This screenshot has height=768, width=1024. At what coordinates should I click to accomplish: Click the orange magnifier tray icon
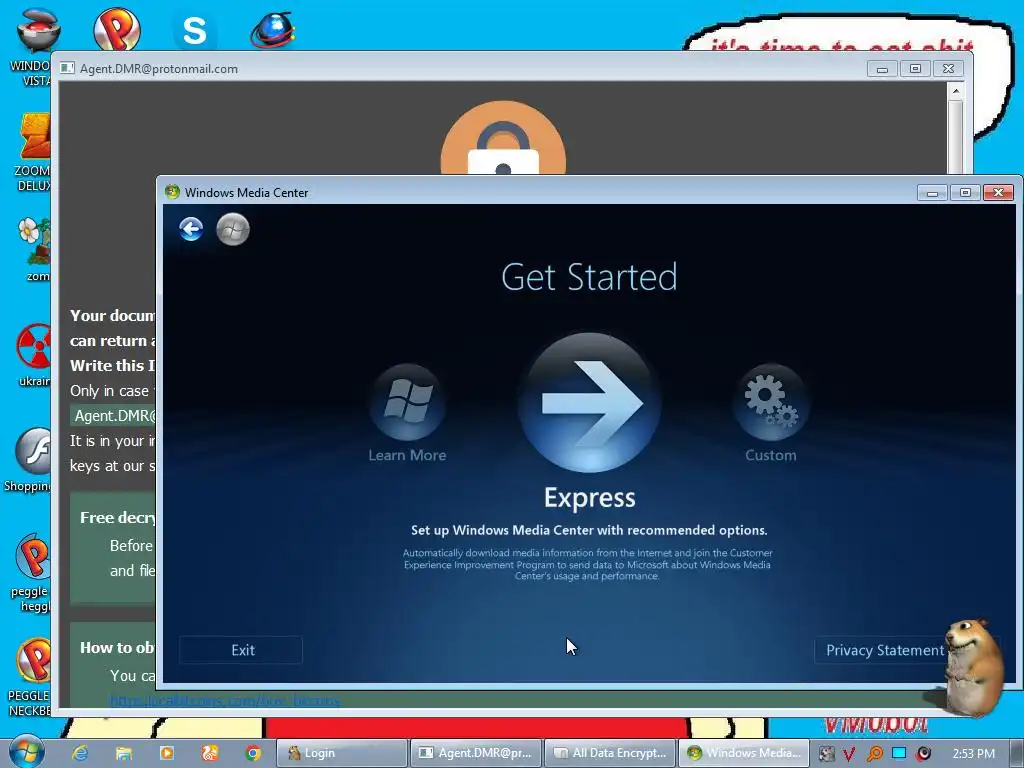(874, 754)
